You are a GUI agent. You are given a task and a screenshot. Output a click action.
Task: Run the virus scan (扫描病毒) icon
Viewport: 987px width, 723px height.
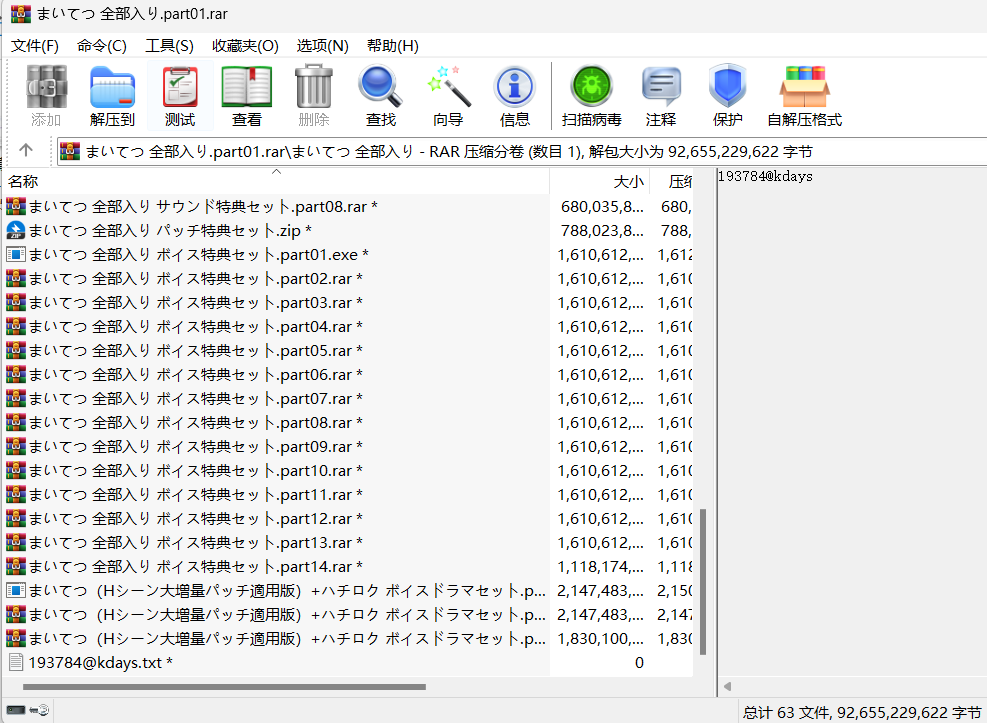click(591, 97)
